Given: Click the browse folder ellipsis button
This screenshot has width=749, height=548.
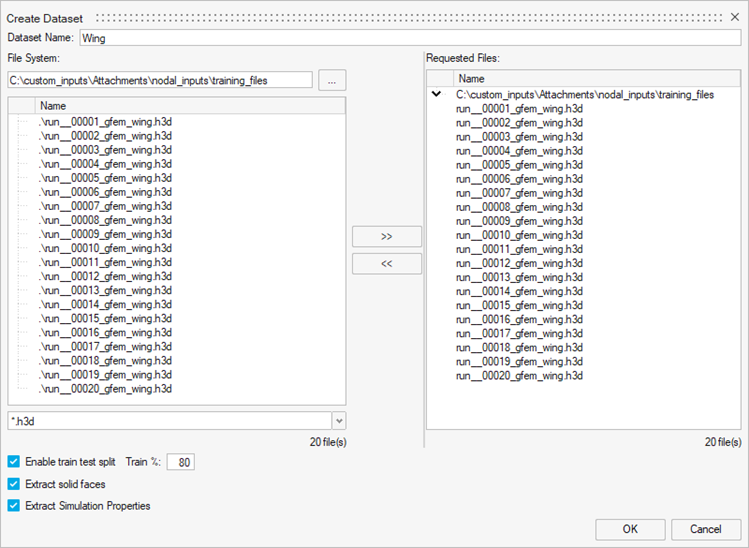Looking at the screenshot, I should click(332, 80).
